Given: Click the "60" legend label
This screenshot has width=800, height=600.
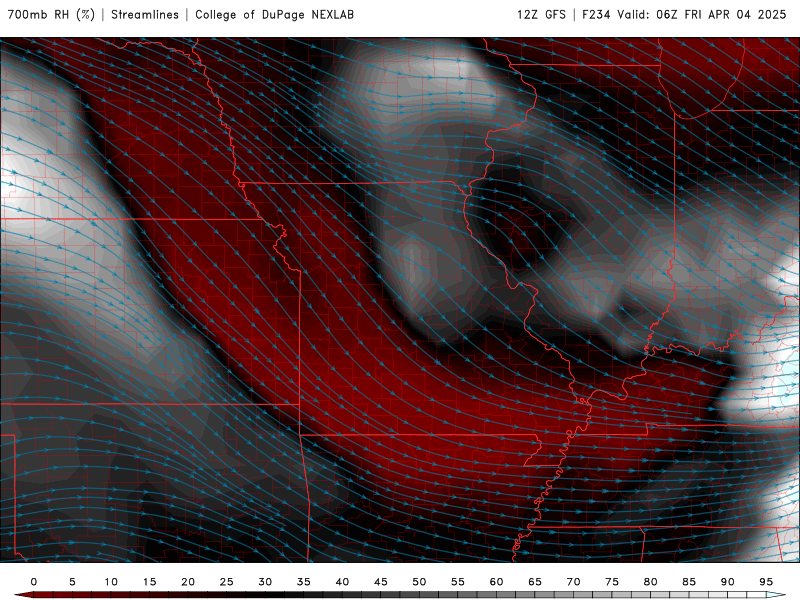Looking at the screenshot, I should 496,582.
